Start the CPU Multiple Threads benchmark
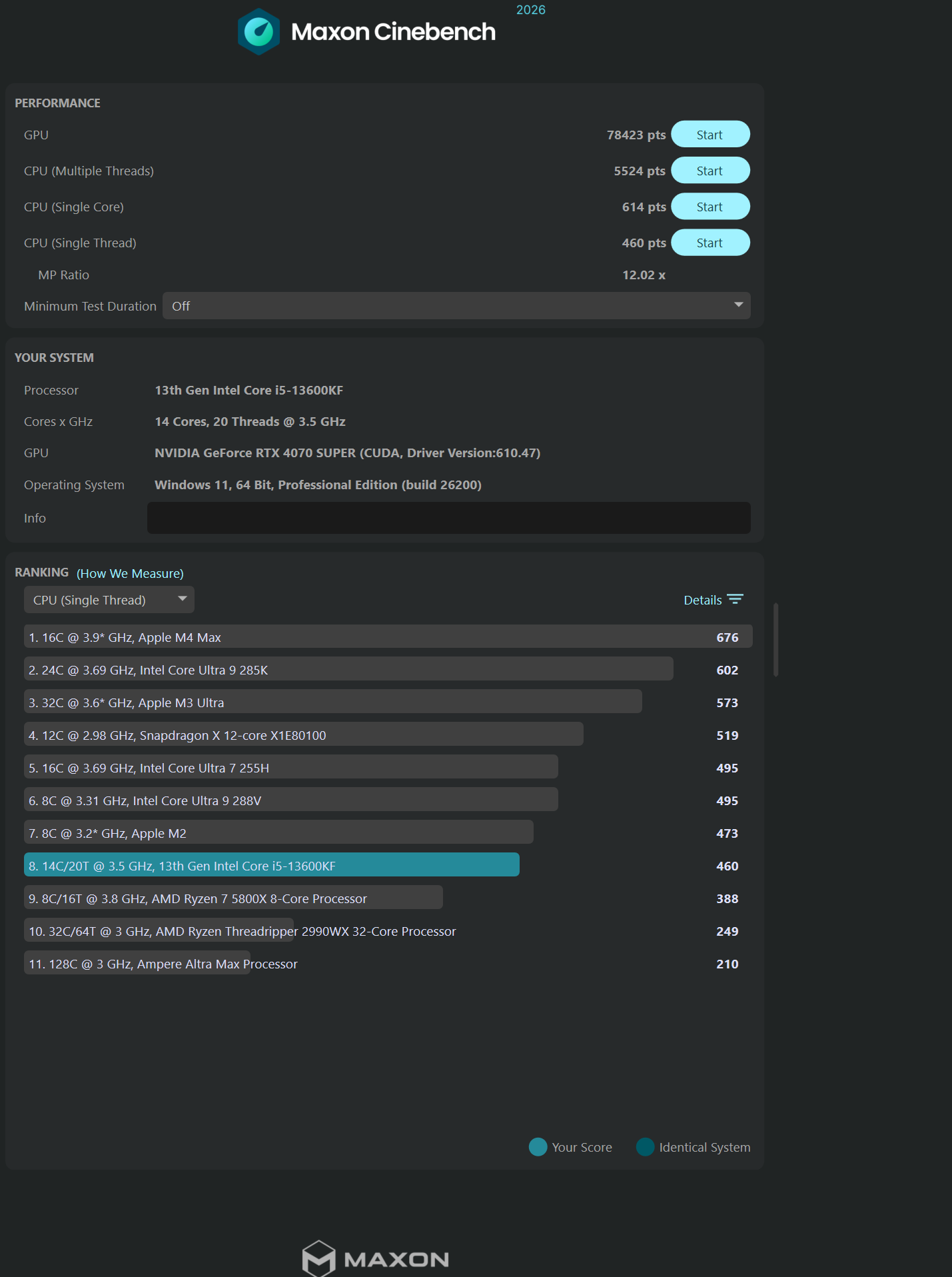The width and height of the screenshot is (952, 1277). click(710, 171)
